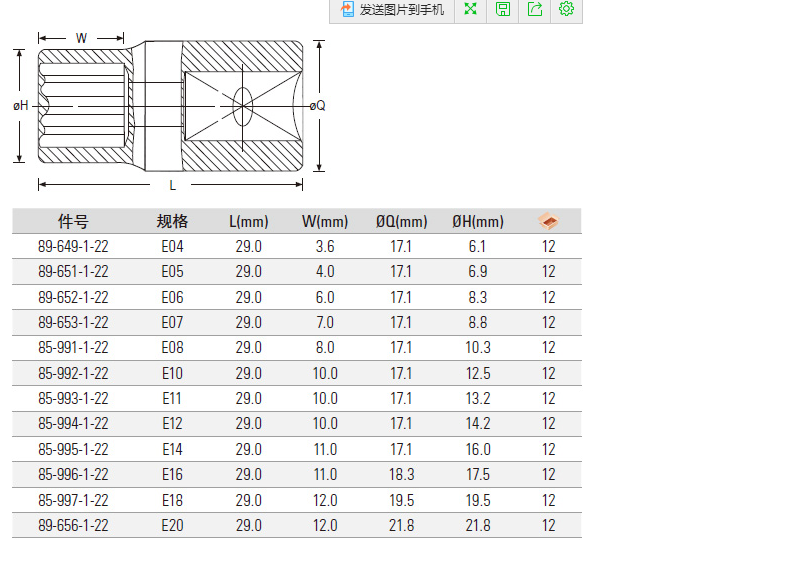Select part number 85-997-1-22
This screenshot has width=794, height=562.
tap(73, 501)
